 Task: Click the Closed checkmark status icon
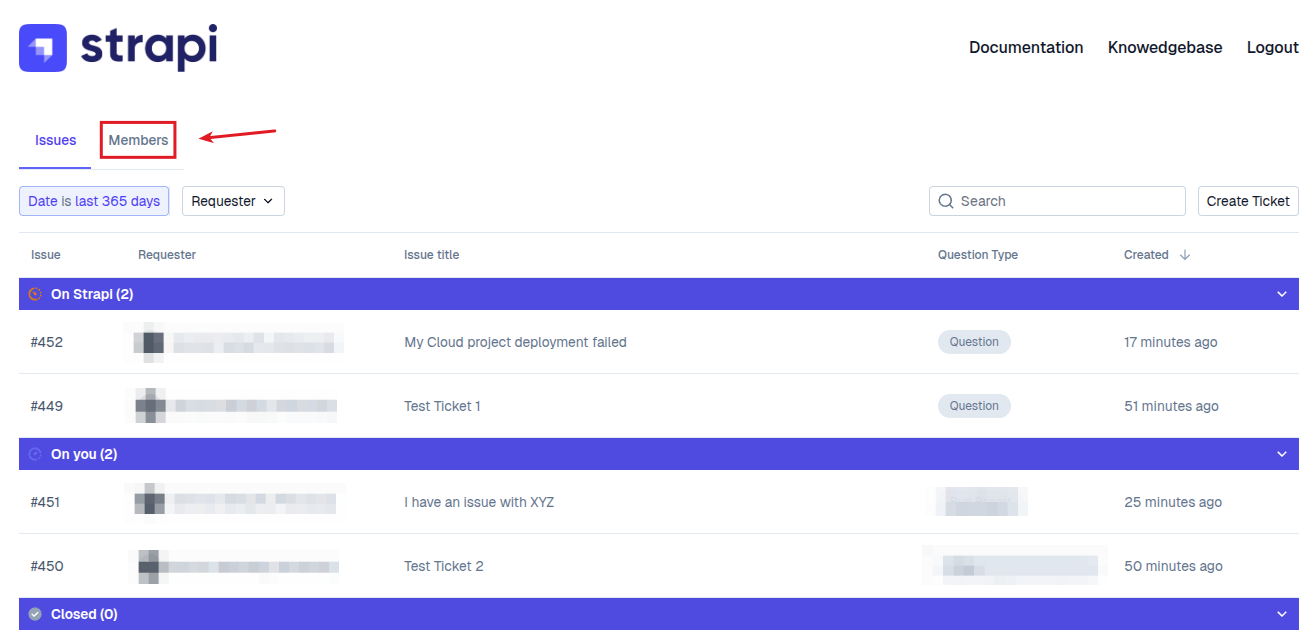(x=35, y=614)
